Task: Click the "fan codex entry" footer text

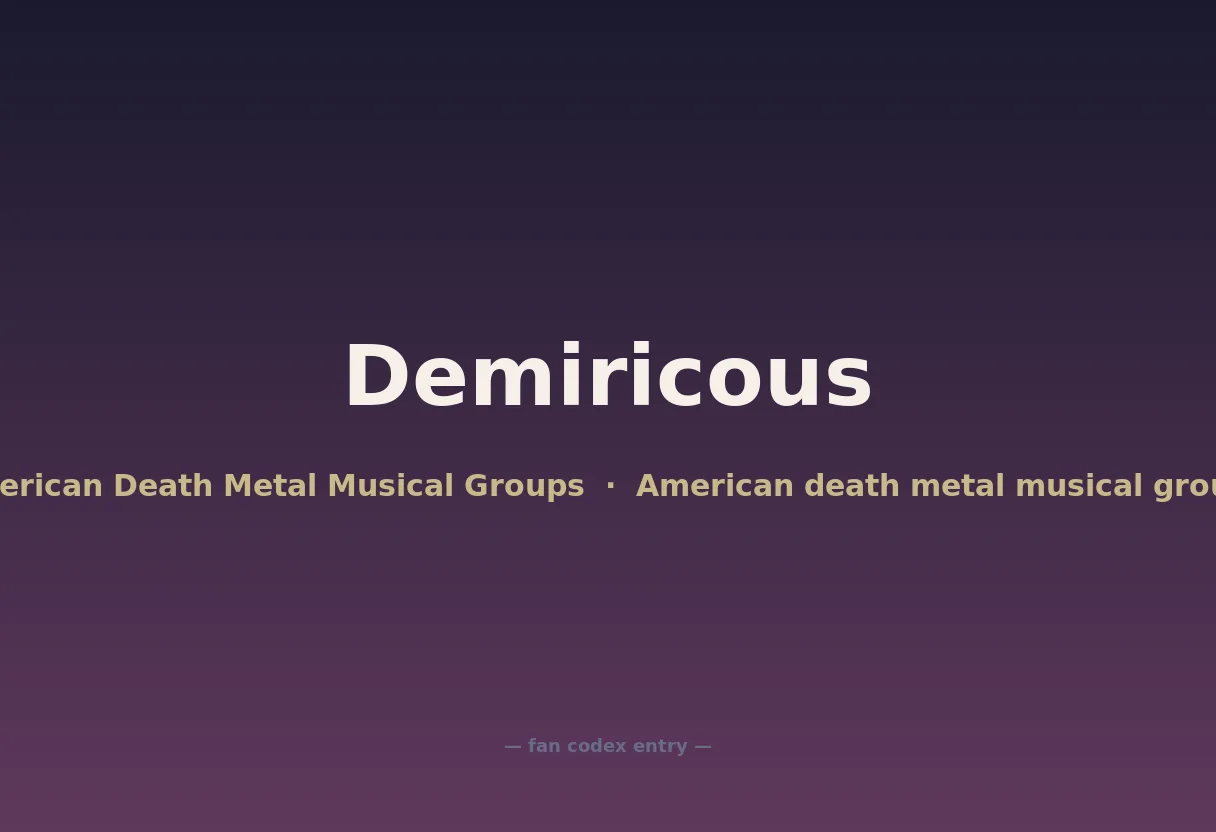Action: pyautogui.click(x=608, y=746)
